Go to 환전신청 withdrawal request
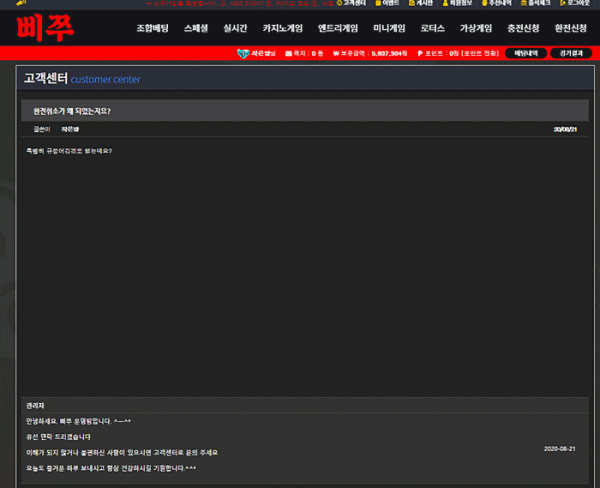 (571, 28)
